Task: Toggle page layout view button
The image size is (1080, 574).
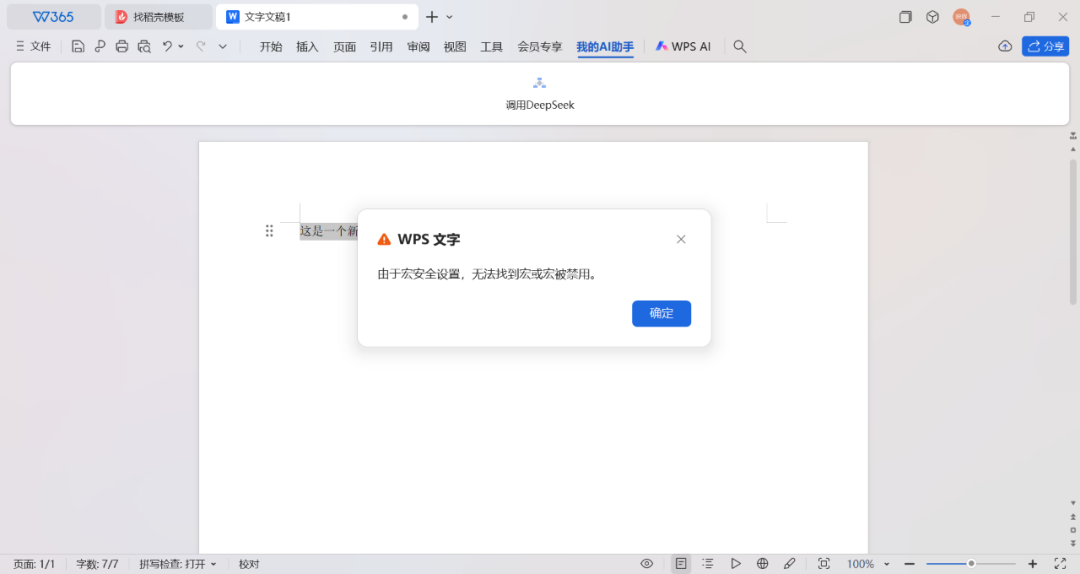Action: 681,564
